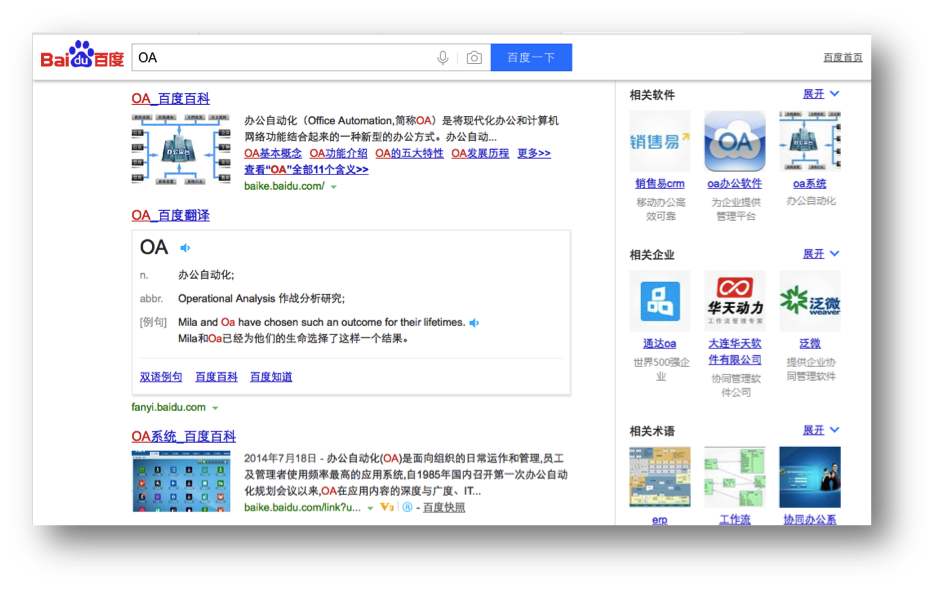The width and height of the screenshot is (936, 590).
Task: Click the V3 verification badge icon
Action: (x=387, y=507)
